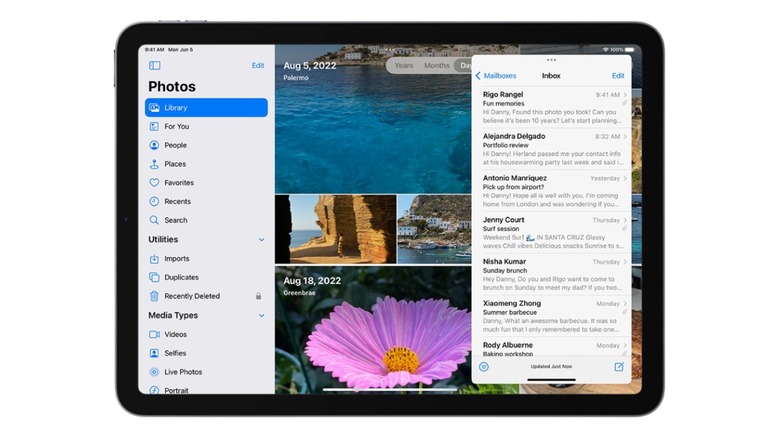Viewport: 780px width, 438px height.
Task: Open email from Rigo Rangel
Action: (552, 108)
